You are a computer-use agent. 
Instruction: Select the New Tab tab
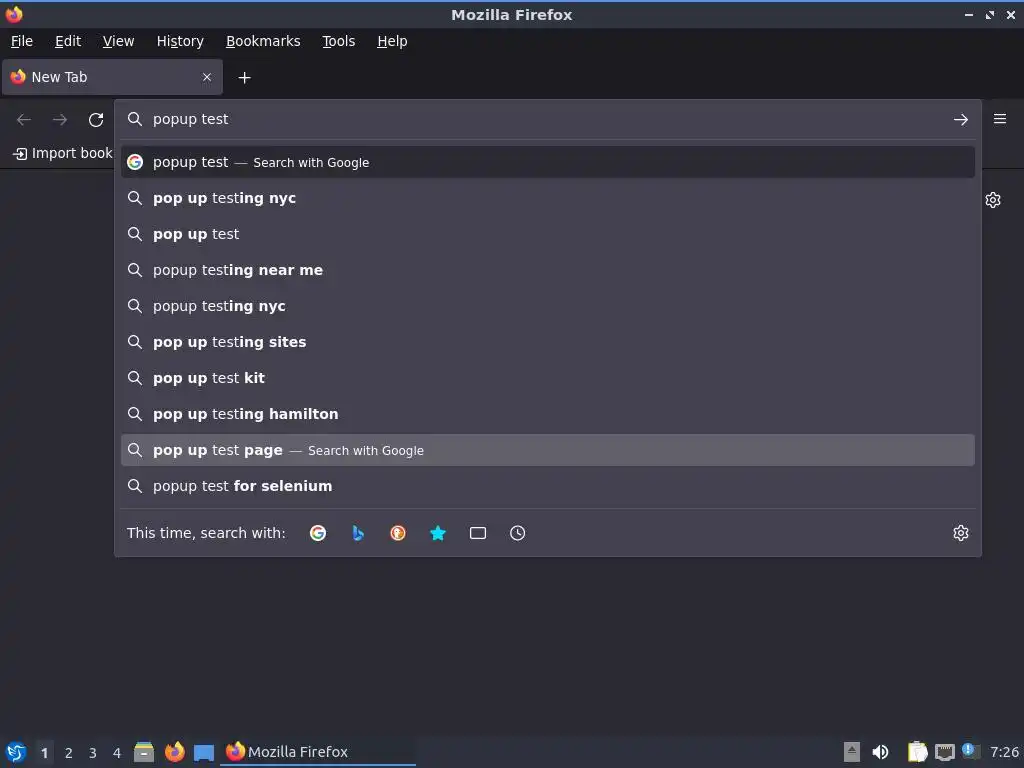pyautogui.click(x=112, y=77)
